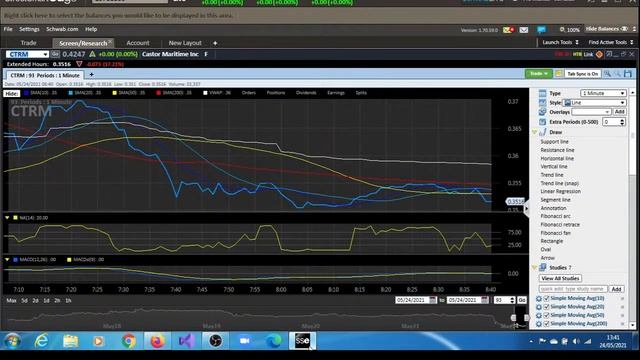
Task: Open the chart Type 1 Minute dropdown
Action: click(x=603, y=93)
